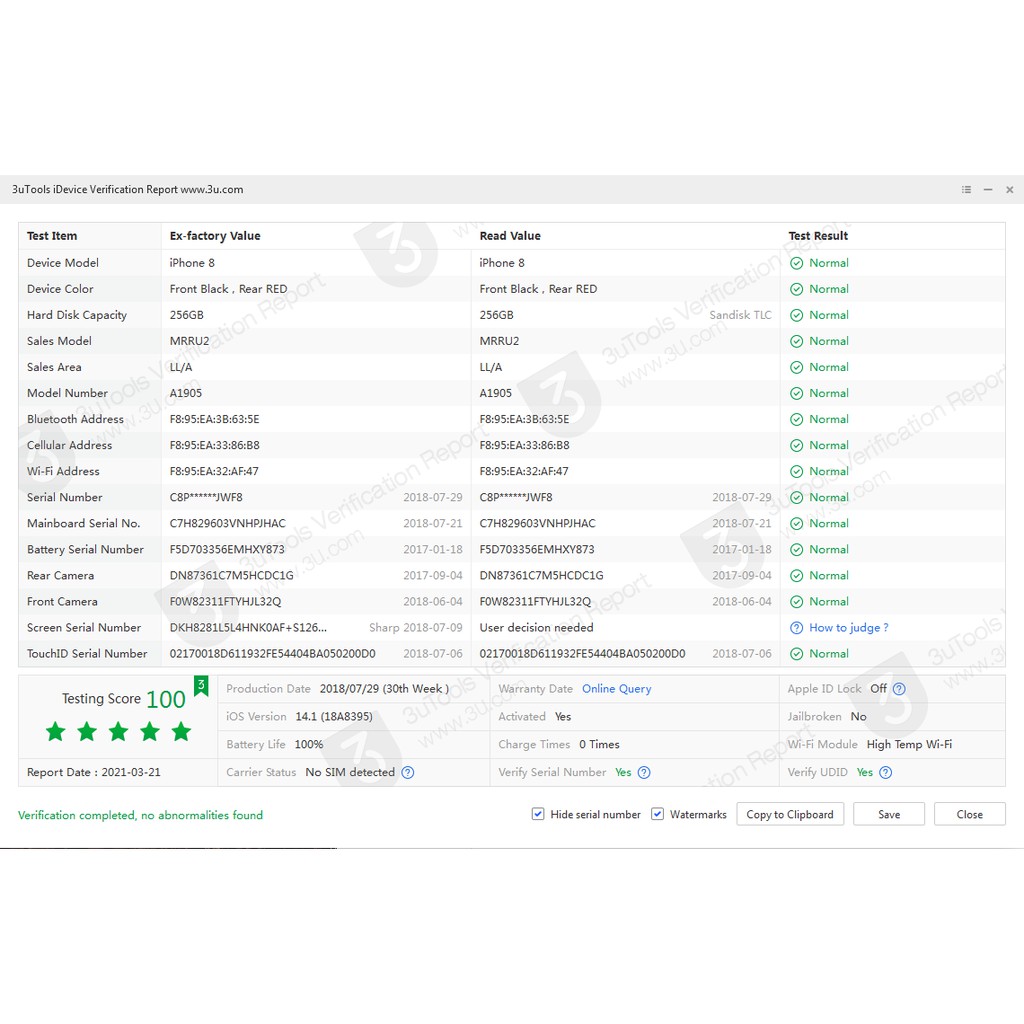Open the How to judge link

pos(848,628)
